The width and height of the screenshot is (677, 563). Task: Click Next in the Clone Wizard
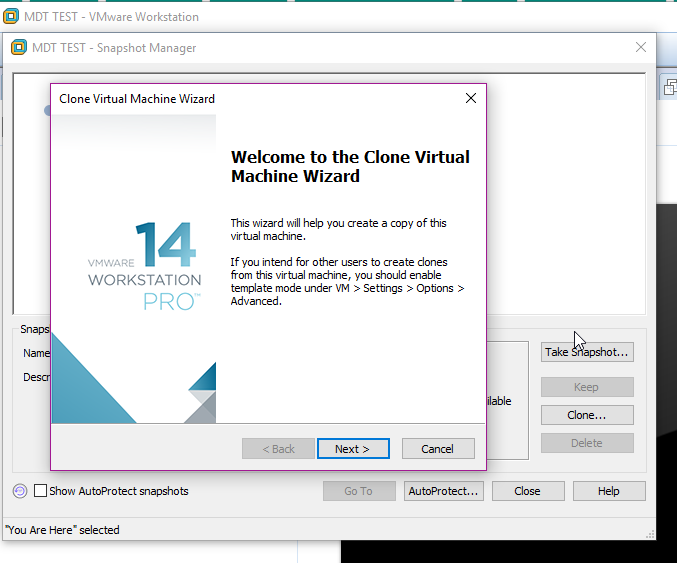coord(353,449)
